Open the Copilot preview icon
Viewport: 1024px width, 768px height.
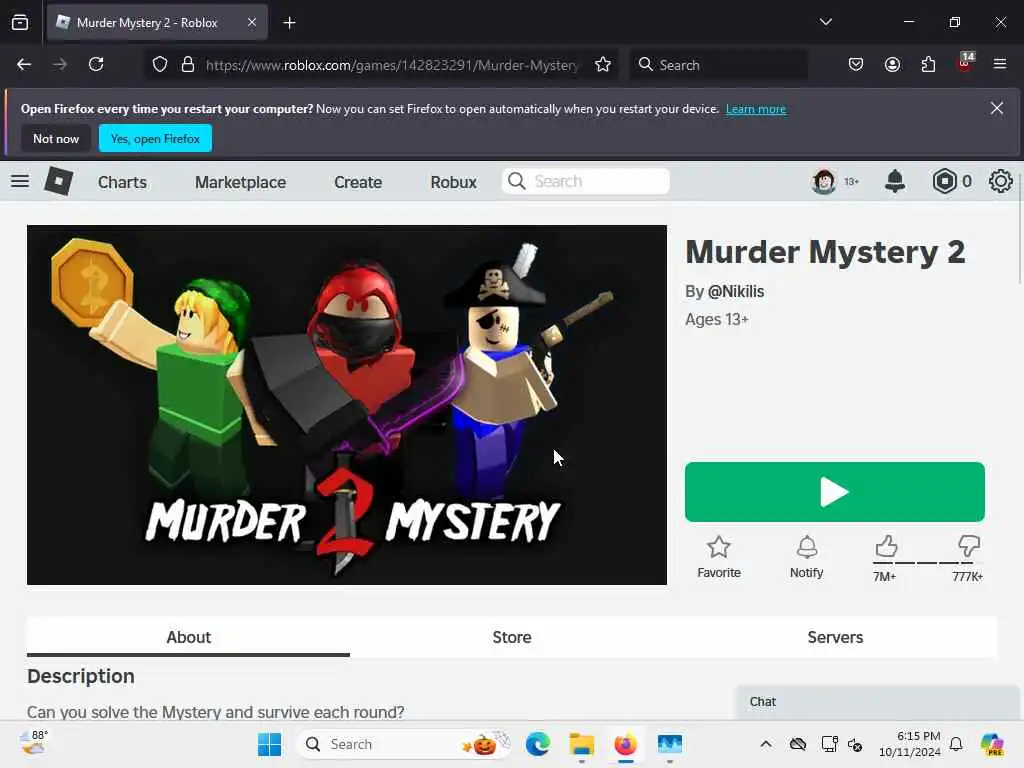[x=992, y=744]
